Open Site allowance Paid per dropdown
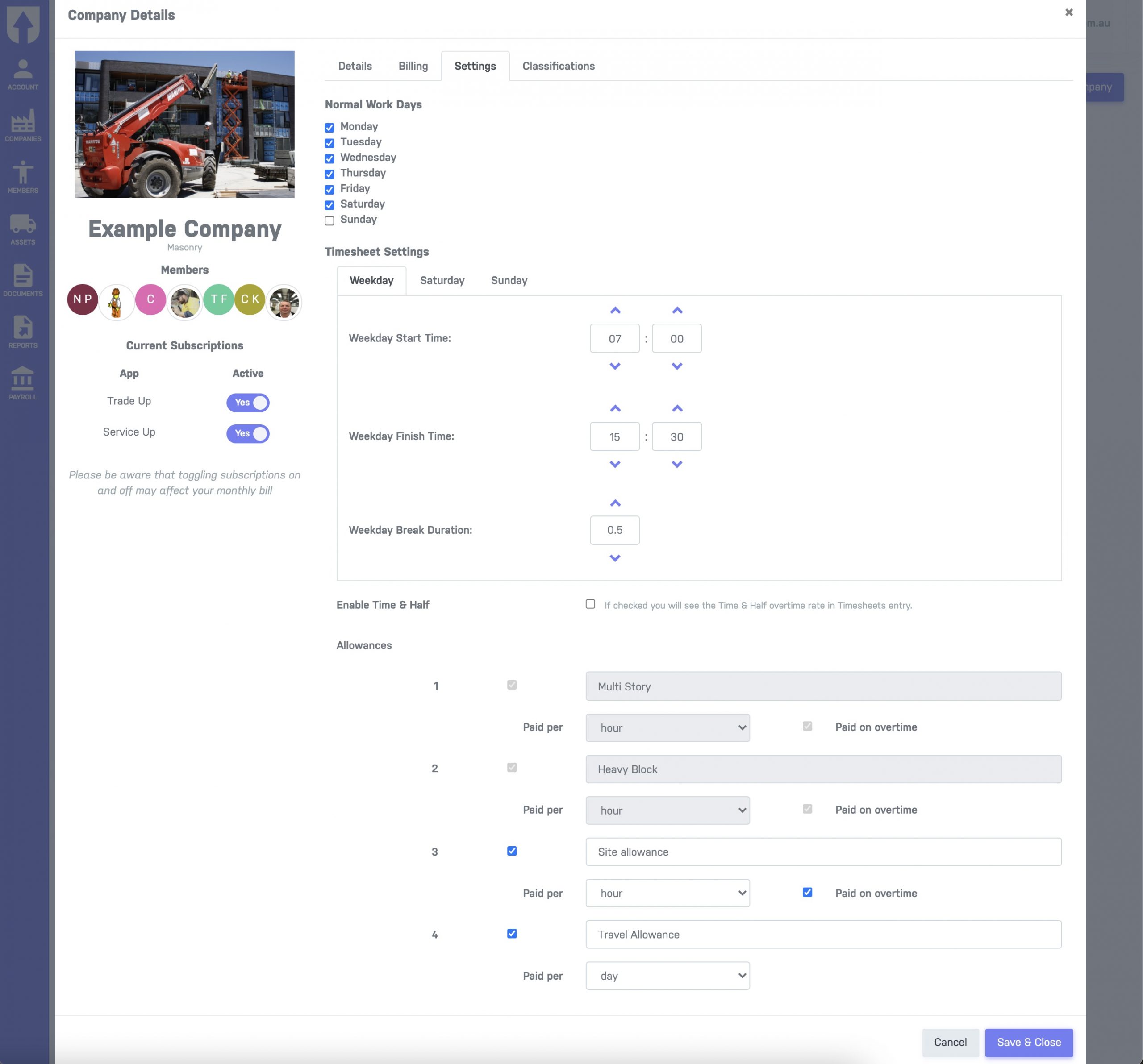 pyautogui.click(x=667, y=893)
